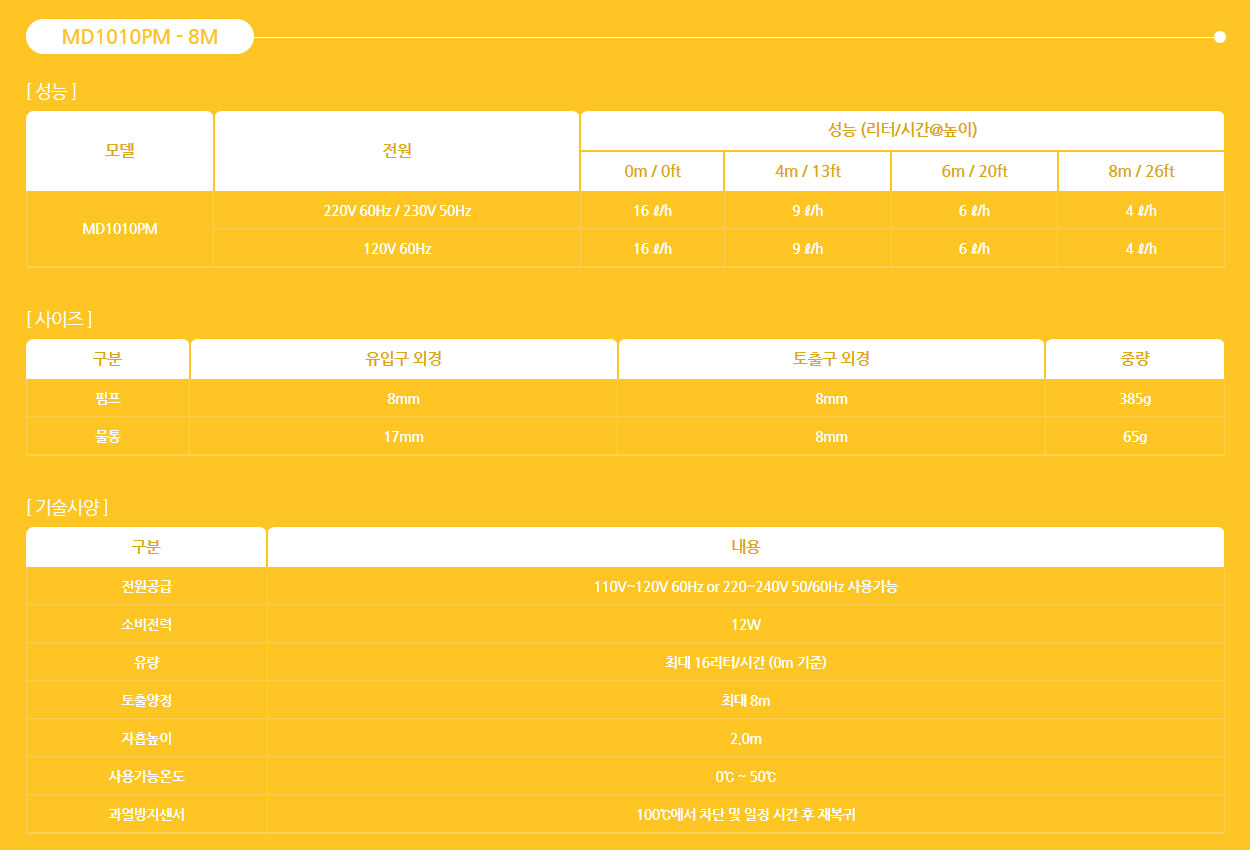The image size is (1250, 850).
Task: Click the 17mm inlet diameter cell
Action: pos(404,437)
